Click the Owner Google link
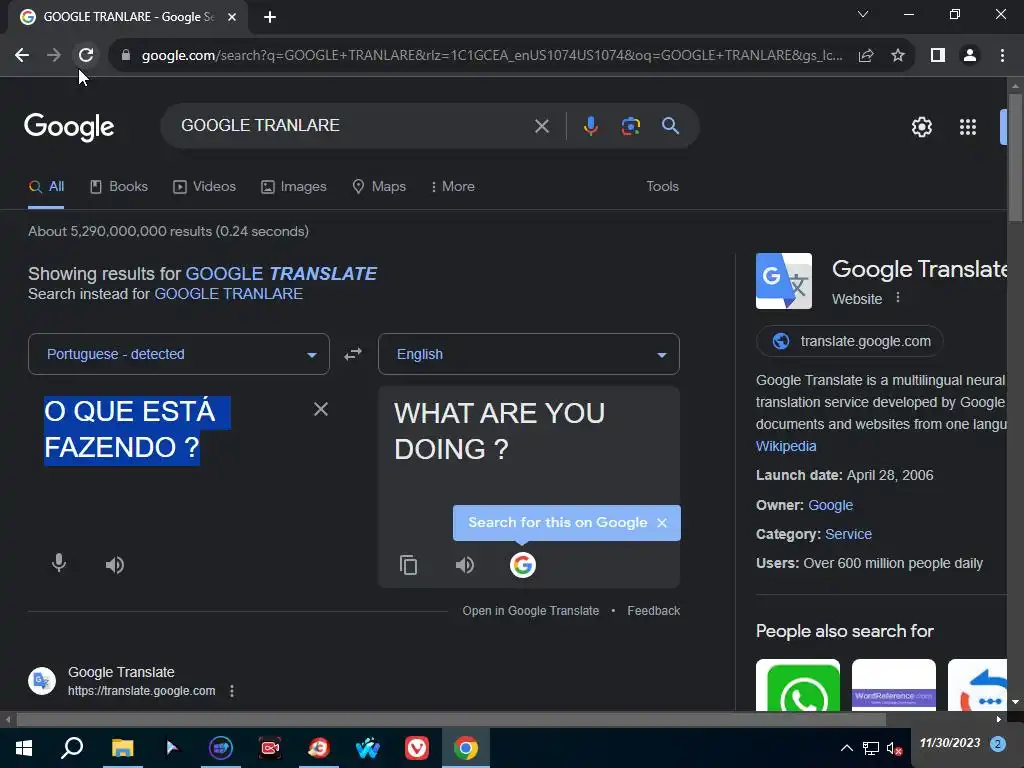This screenshot has width=1024, height=768. (x=831, y=505)
